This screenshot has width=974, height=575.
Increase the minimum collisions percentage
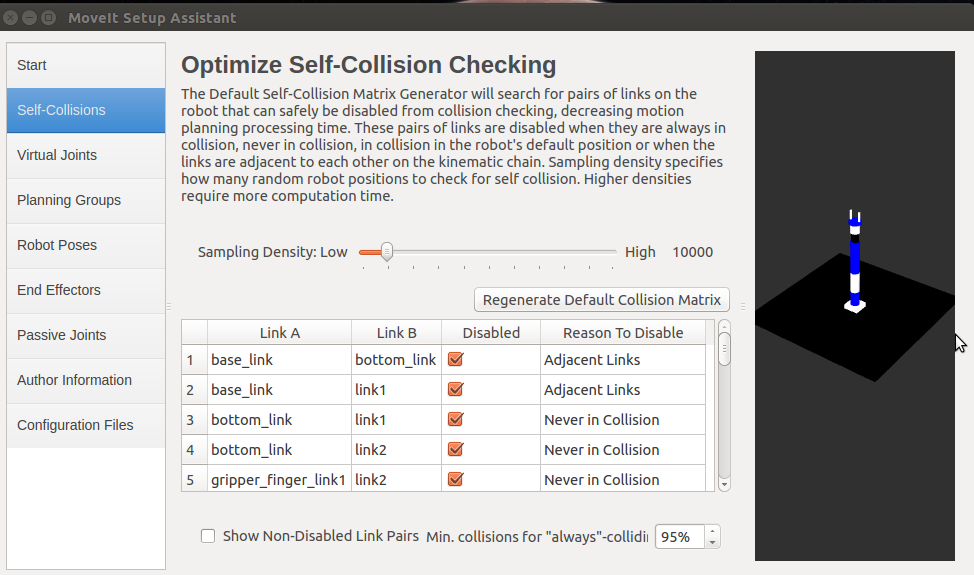pos(712,532)
